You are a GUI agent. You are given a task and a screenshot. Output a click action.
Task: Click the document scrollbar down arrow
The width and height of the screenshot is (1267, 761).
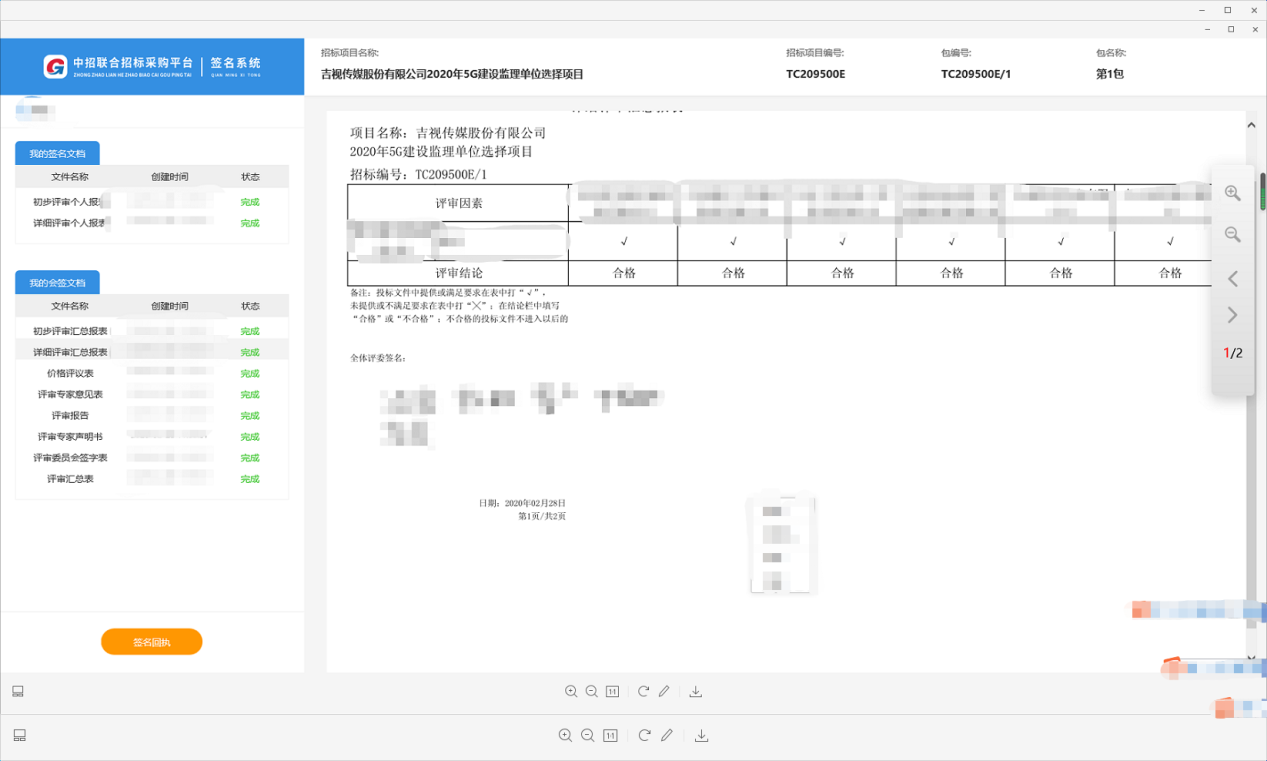tap(1251, 659)
